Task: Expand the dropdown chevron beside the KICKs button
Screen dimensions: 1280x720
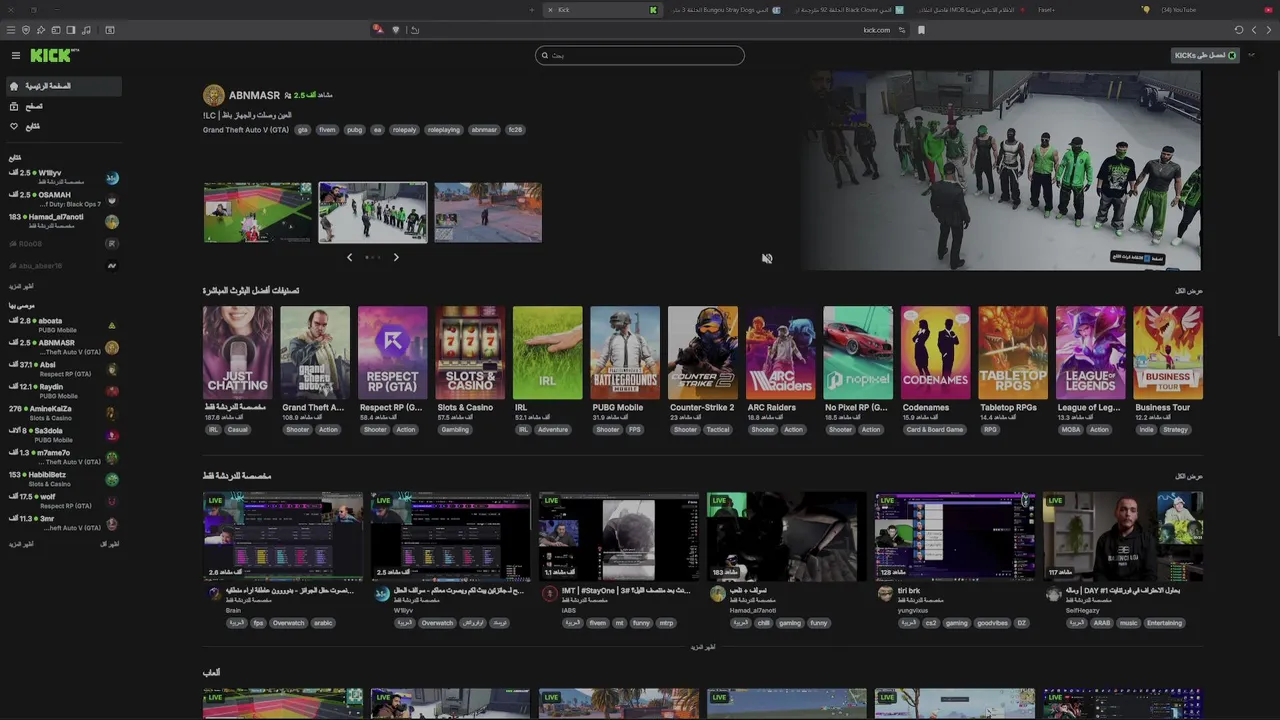Action: pyautogui.click(x=1251, y=55)
